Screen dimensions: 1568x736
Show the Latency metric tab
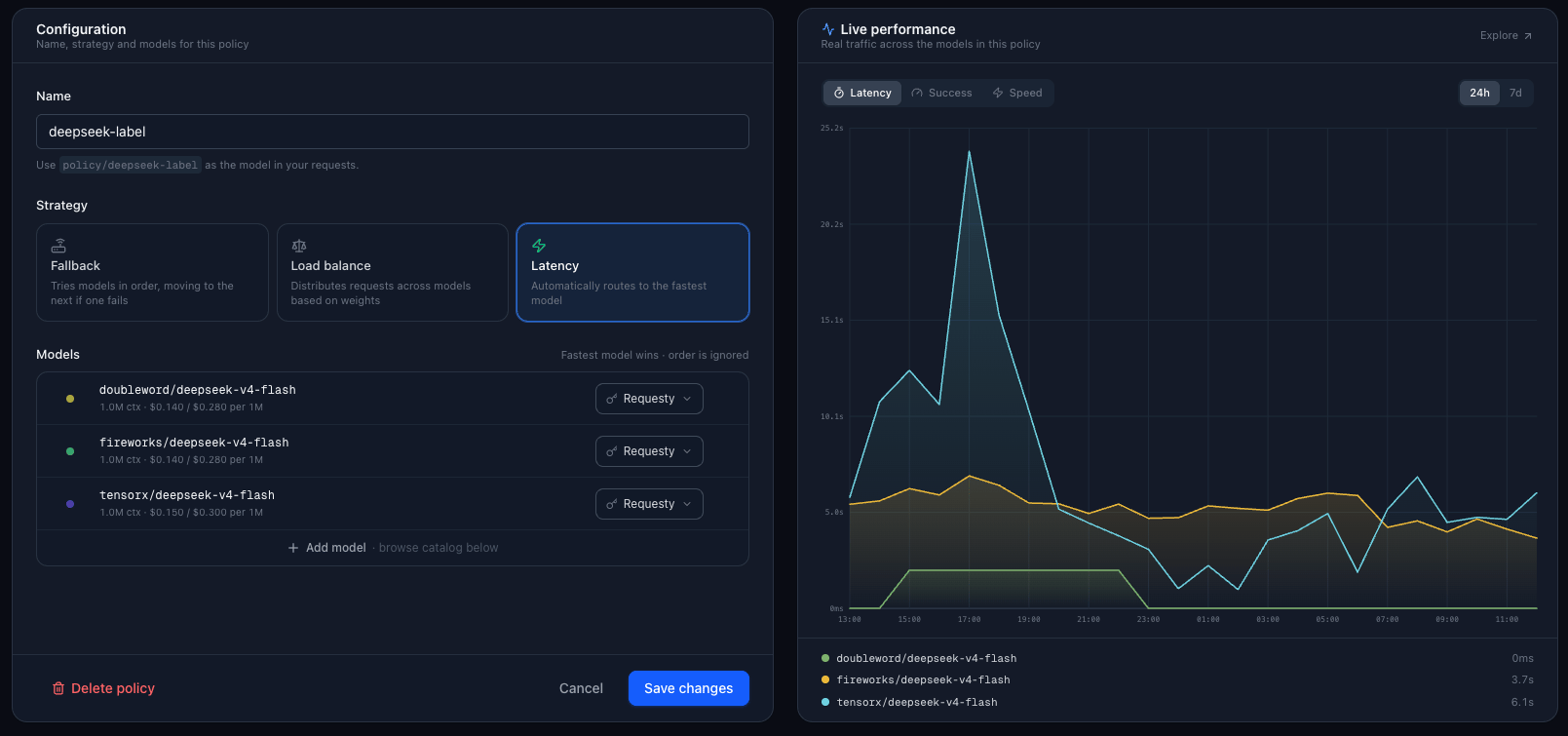tap(862, 93)
